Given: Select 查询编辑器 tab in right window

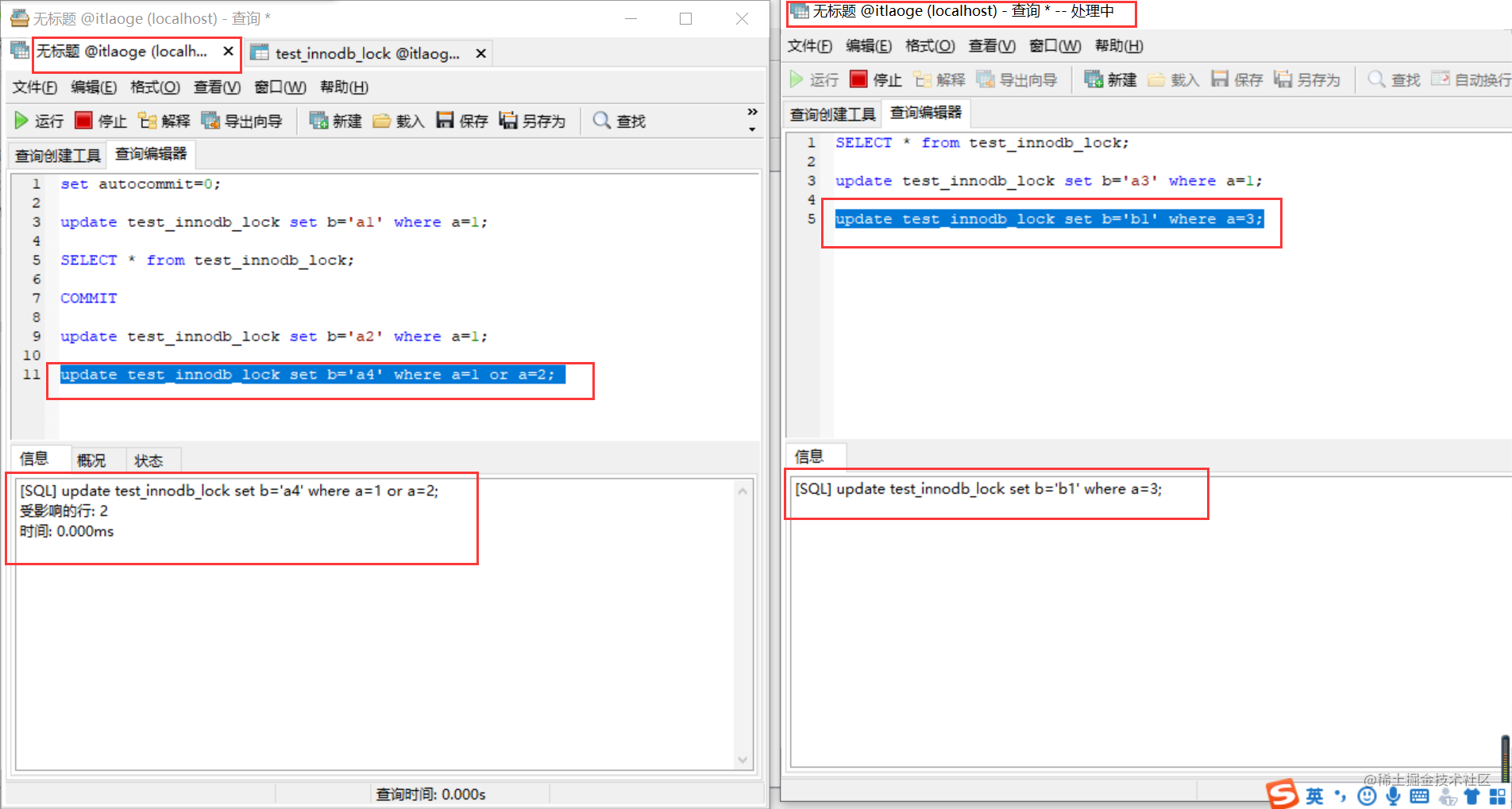Looking at the screenshot, I should tap(926, 112).
